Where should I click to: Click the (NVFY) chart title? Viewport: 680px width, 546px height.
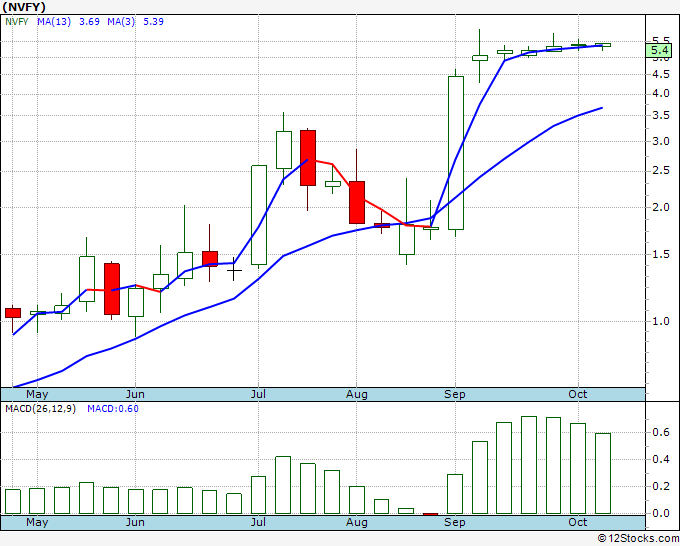24,7
